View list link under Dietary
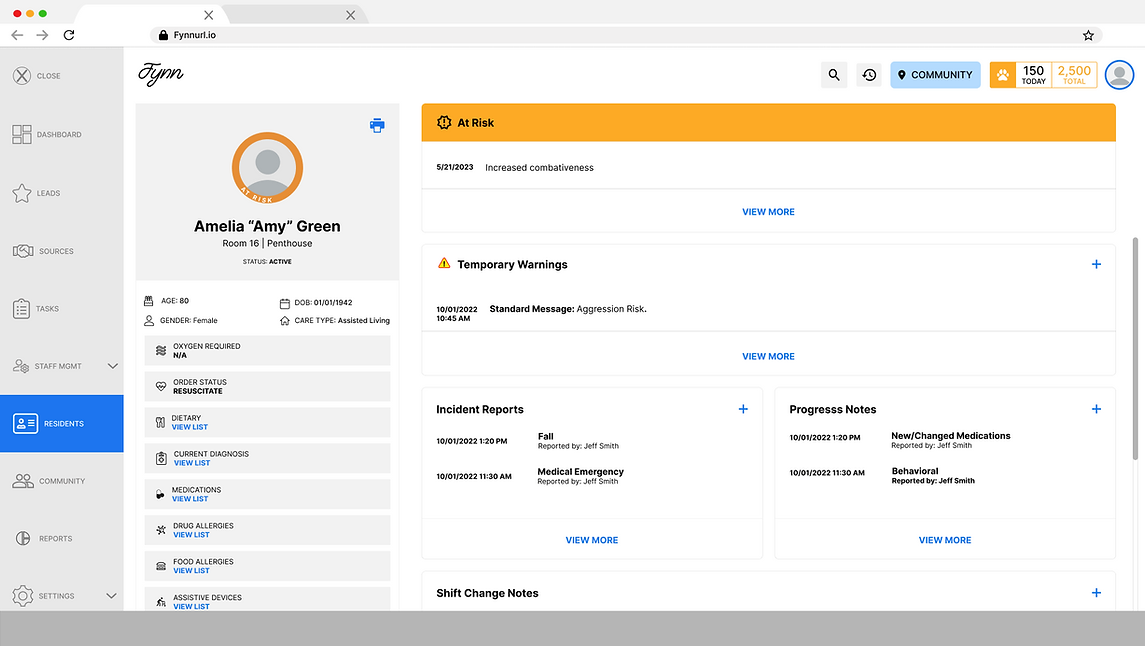The width and height of the screenshot is (1145, 646). click(x=190, y=427)
